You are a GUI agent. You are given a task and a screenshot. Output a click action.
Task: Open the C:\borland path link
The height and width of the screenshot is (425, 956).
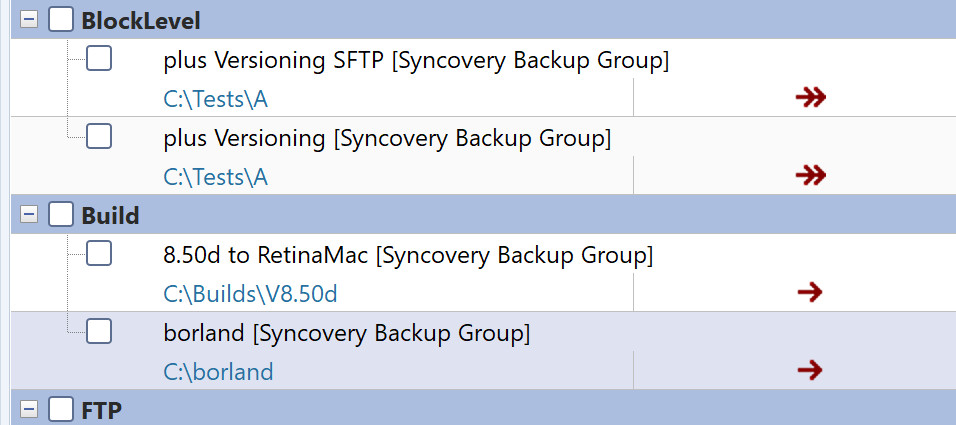click(218, 373)
